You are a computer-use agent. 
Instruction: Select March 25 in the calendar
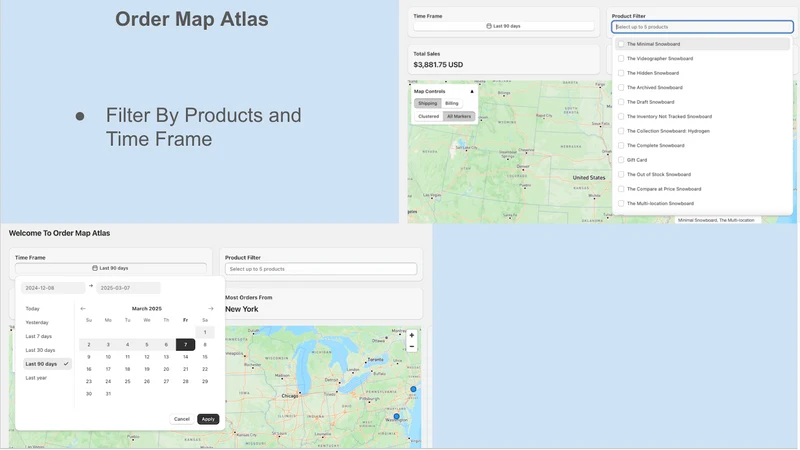pyautogui.click(x=128, y=381)
